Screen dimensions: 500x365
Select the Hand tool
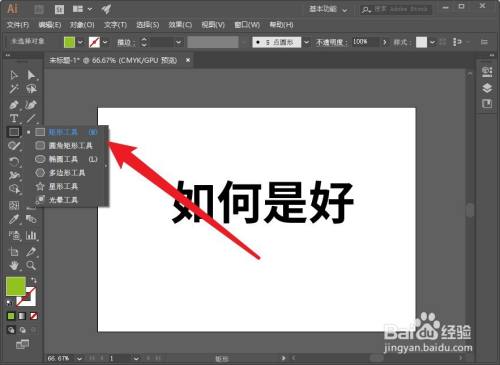(14, 265)
